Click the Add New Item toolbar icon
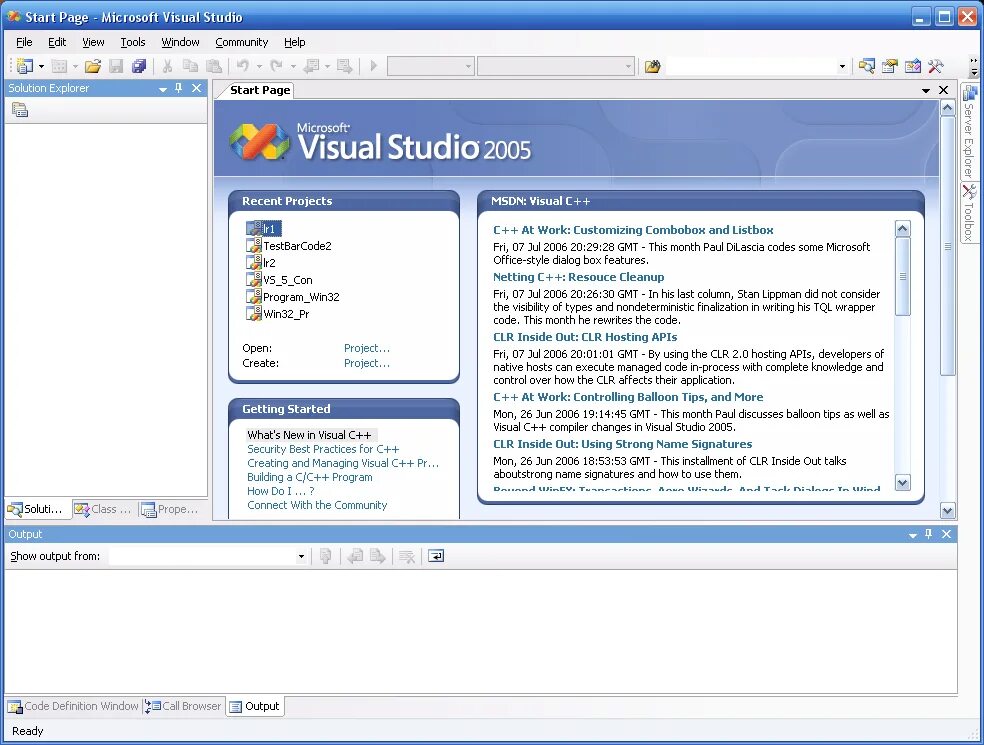The width and height of the screenshot is (984, 745). point(59,66)
